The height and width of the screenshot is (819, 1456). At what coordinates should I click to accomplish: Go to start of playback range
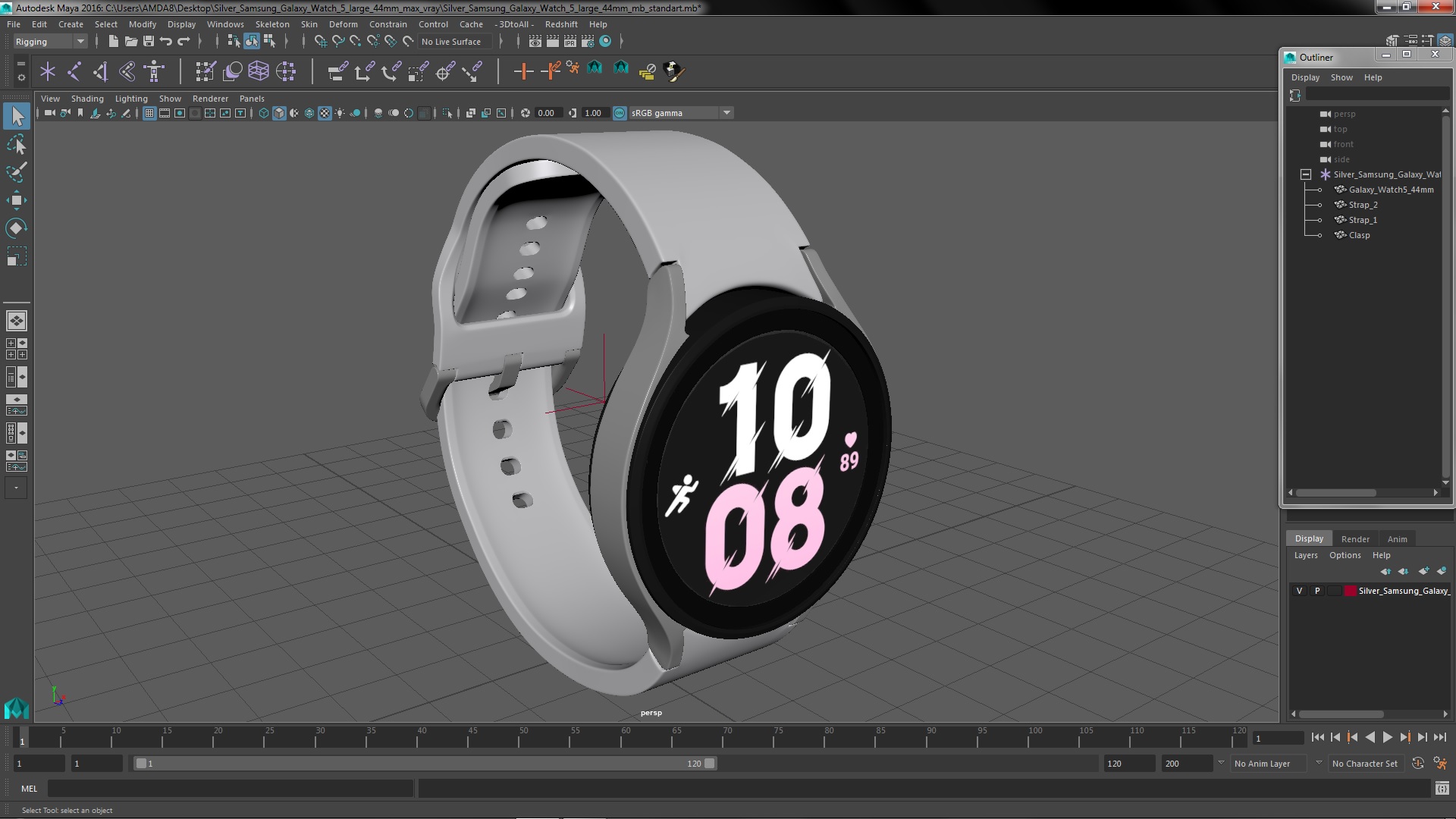pos(1317,737)
